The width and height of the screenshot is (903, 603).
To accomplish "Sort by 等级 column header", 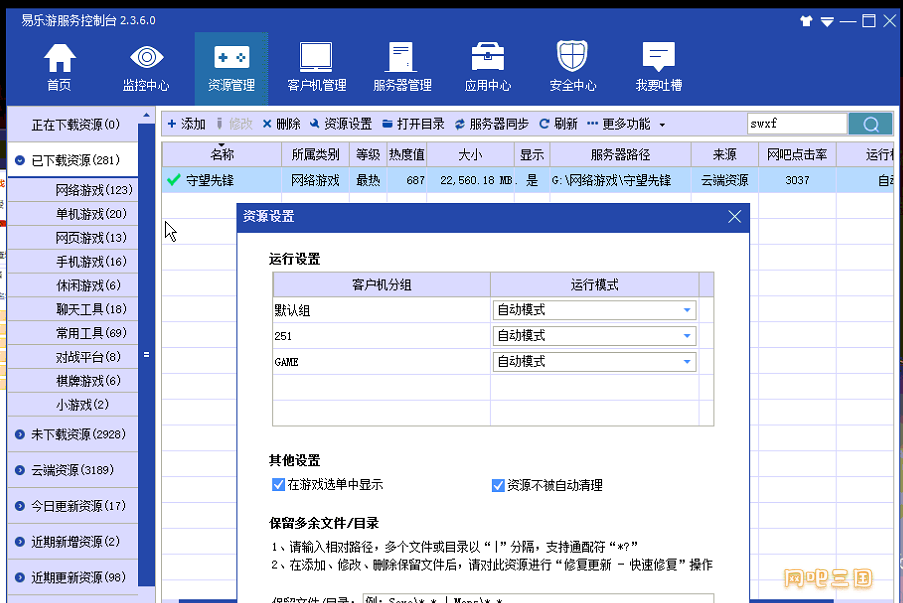I will [368, 154].
